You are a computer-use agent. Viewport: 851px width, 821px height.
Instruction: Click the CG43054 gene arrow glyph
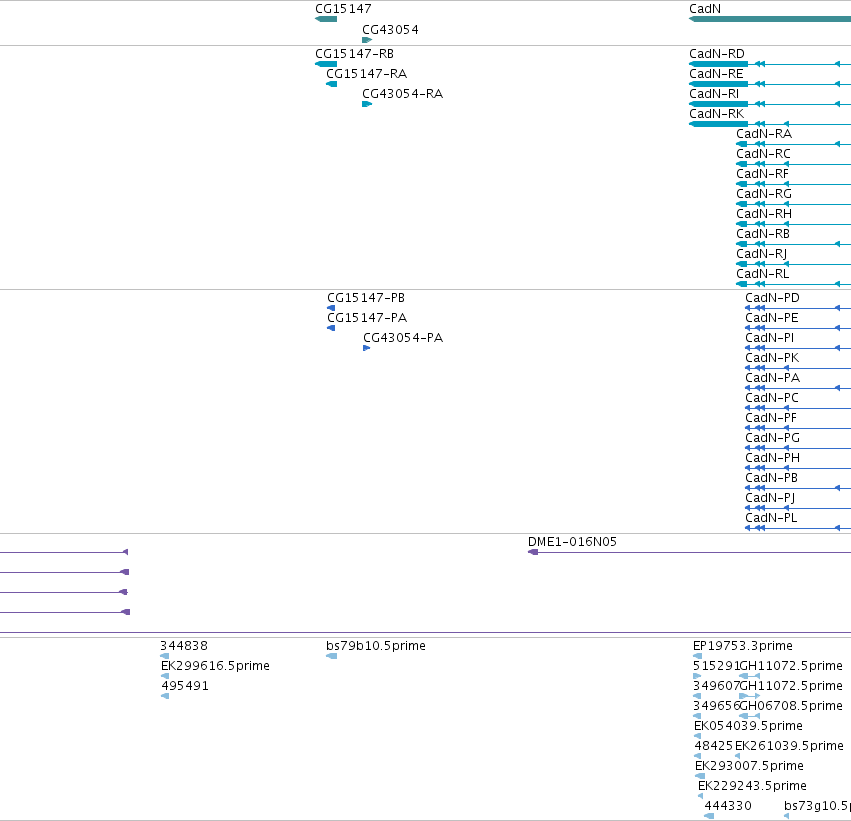pos(367,40)
